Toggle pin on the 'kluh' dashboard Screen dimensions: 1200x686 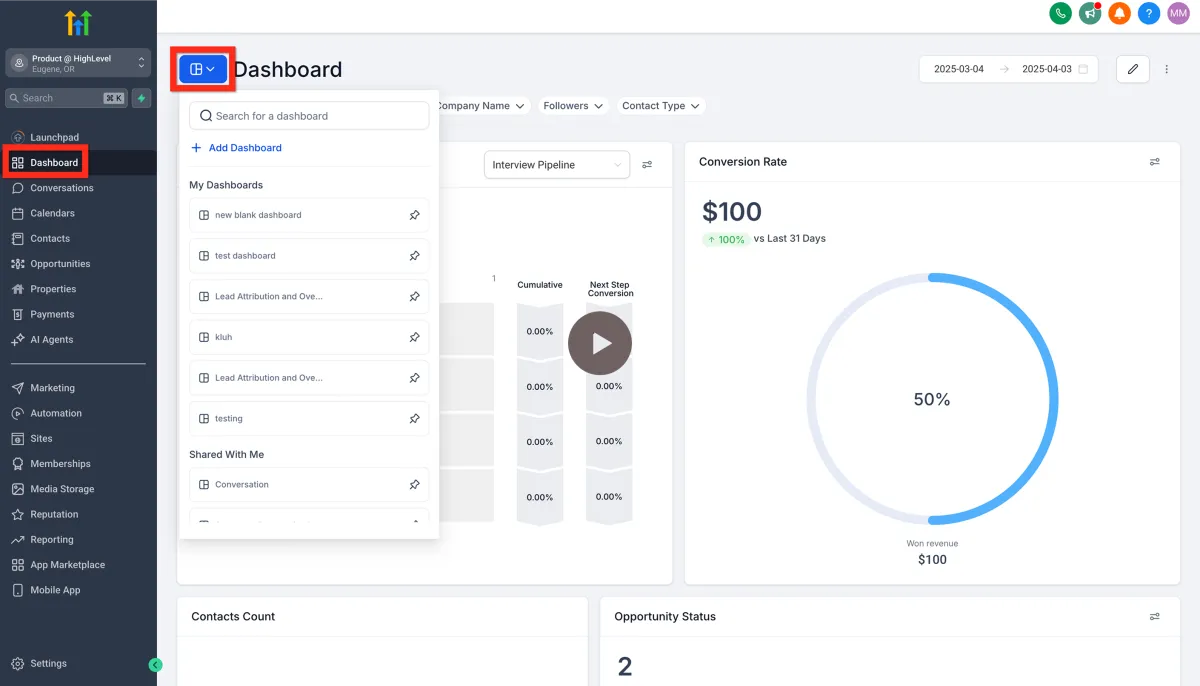coord(414,337)
